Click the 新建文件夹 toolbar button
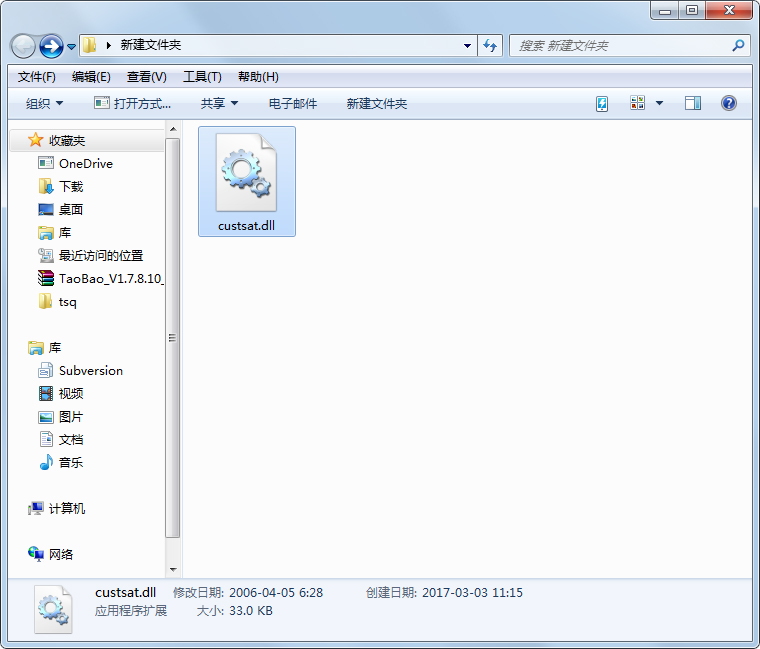This screenshot has width=760, height=649. (x=377, y=103)
